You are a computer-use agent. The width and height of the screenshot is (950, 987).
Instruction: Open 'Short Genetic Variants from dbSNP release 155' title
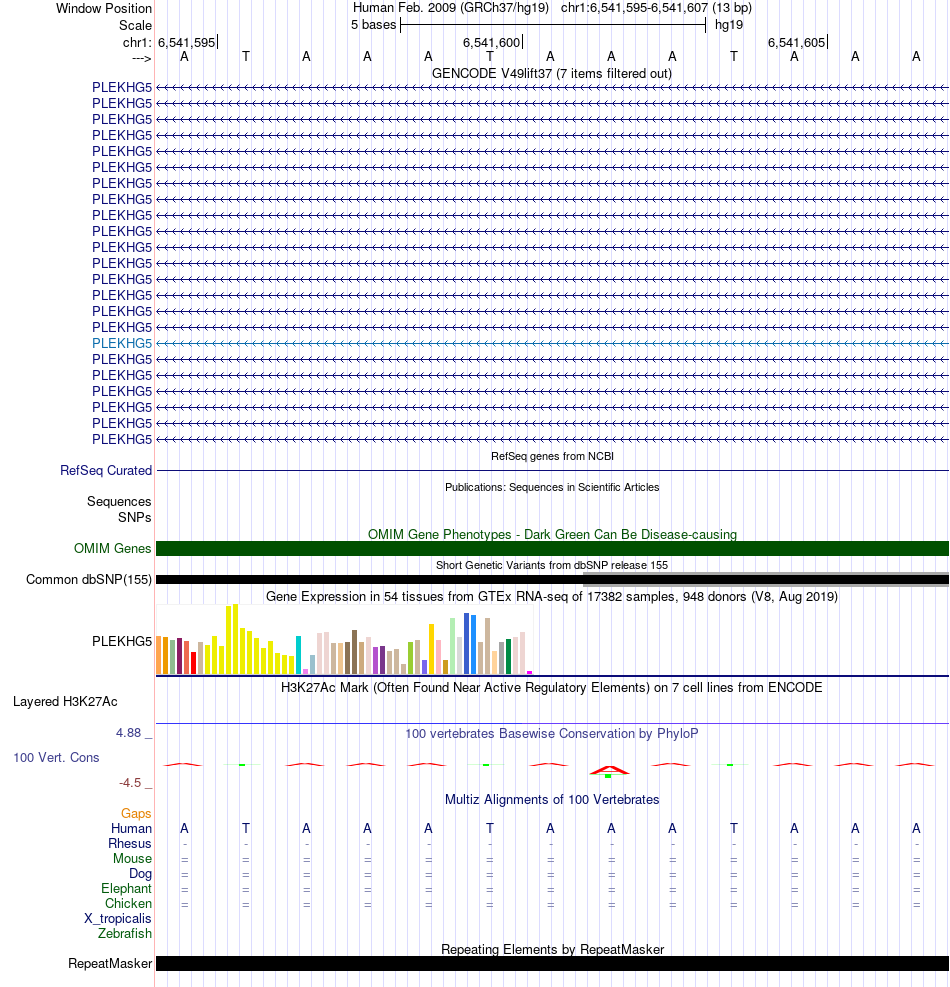point(552,565)
